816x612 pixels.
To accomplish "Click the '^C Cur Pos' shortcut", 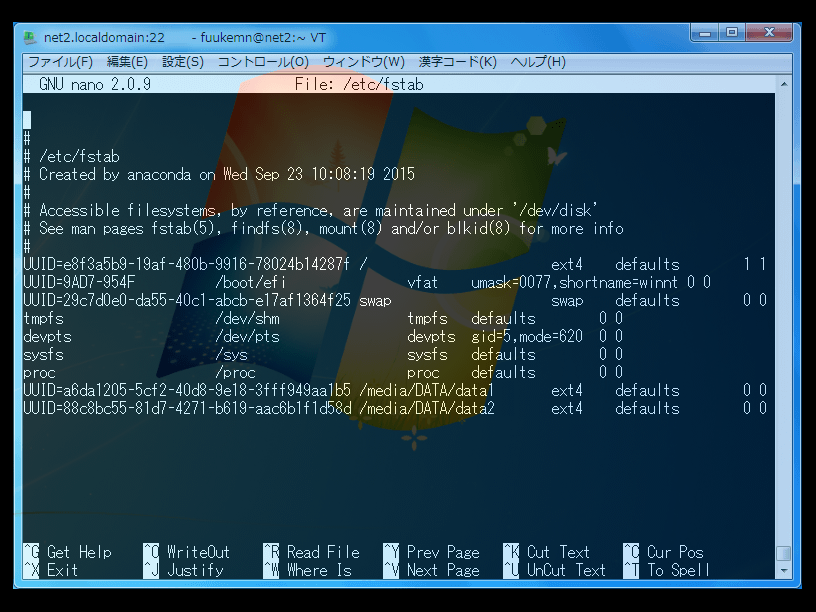I will (x=664, y=552).
